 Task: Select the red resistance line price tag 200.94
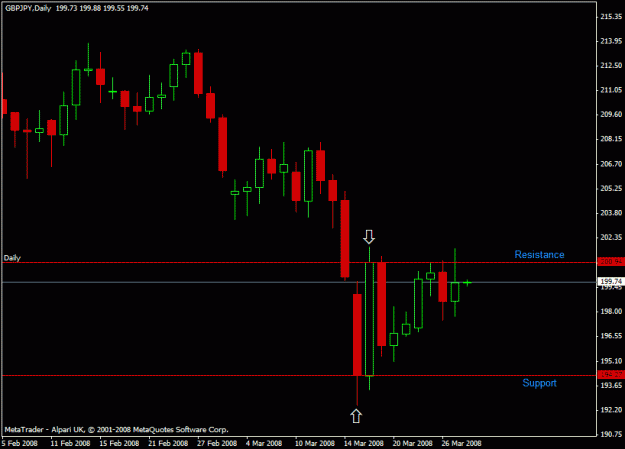[611, 262]
